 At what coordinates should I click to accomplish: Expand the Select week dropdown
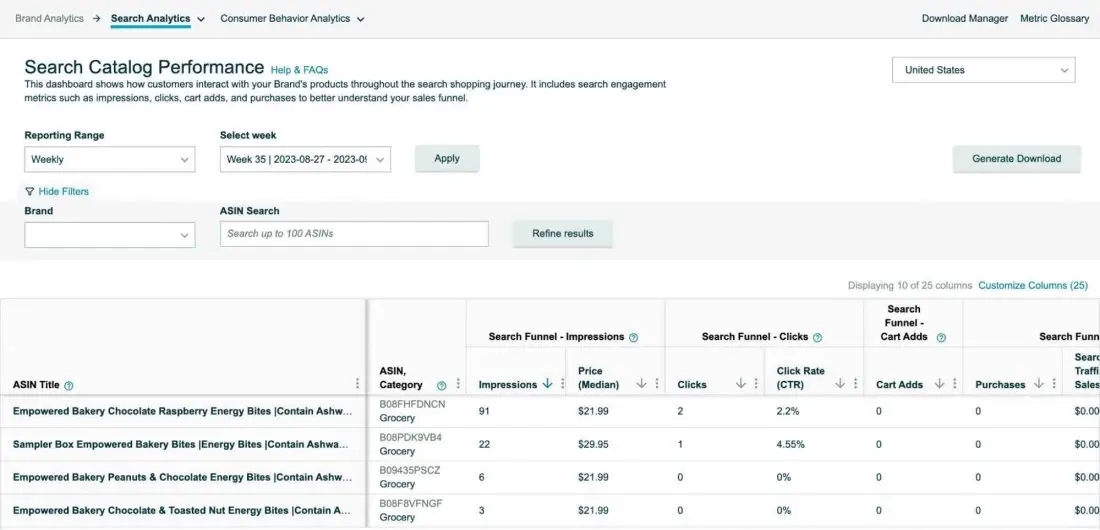305,159
